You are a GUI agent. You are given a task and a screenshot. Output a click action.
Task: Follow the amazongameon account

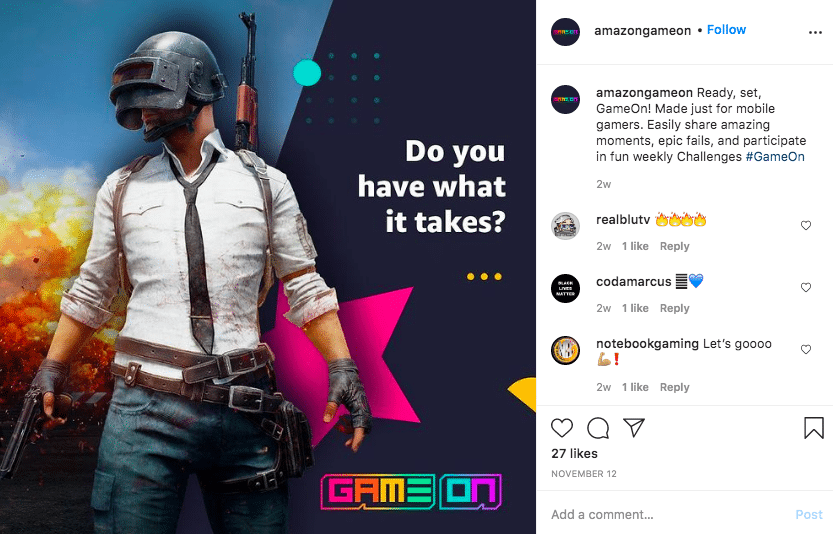click(x=726, y=30)
